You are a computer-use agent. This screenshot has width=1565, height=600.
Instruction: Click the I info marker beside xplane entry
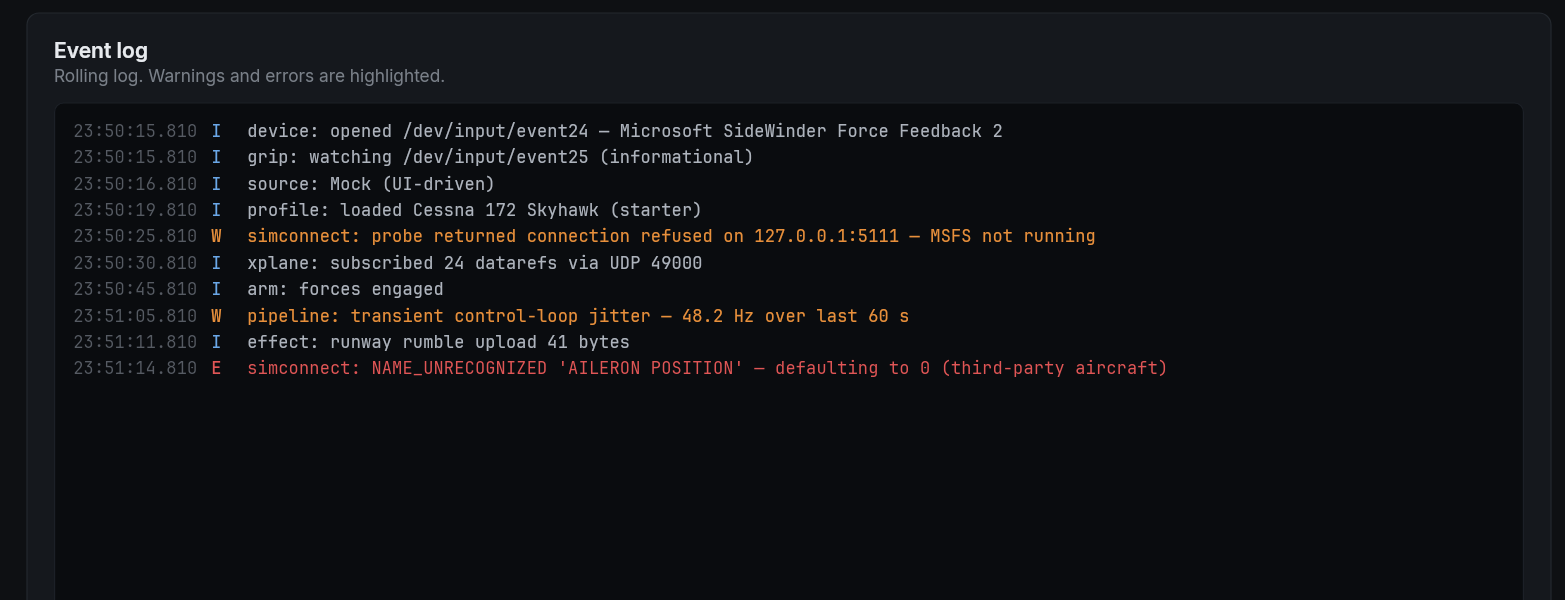pyautogui.click(x=216, y=263)
